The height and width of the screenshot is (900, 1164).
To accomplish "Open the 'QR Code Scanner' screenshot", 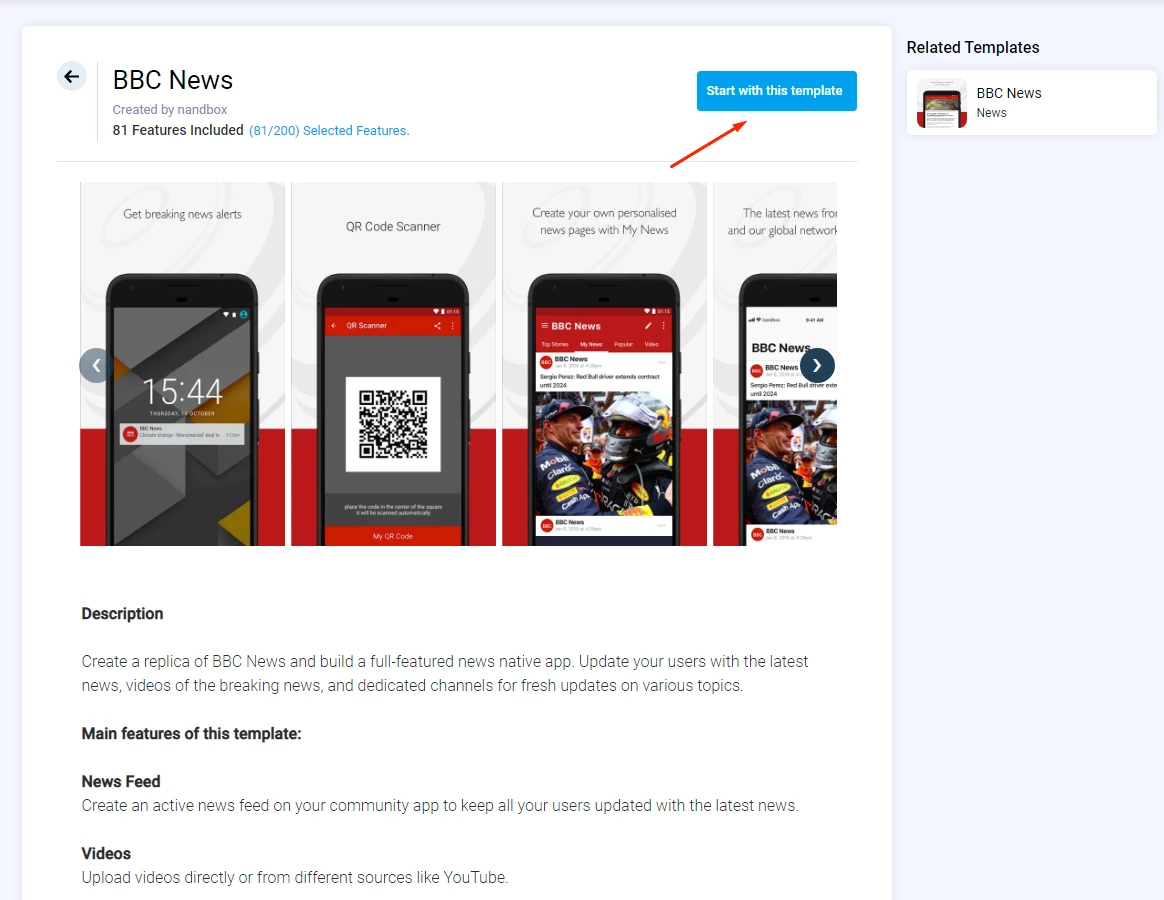I will tap(393, 364).
